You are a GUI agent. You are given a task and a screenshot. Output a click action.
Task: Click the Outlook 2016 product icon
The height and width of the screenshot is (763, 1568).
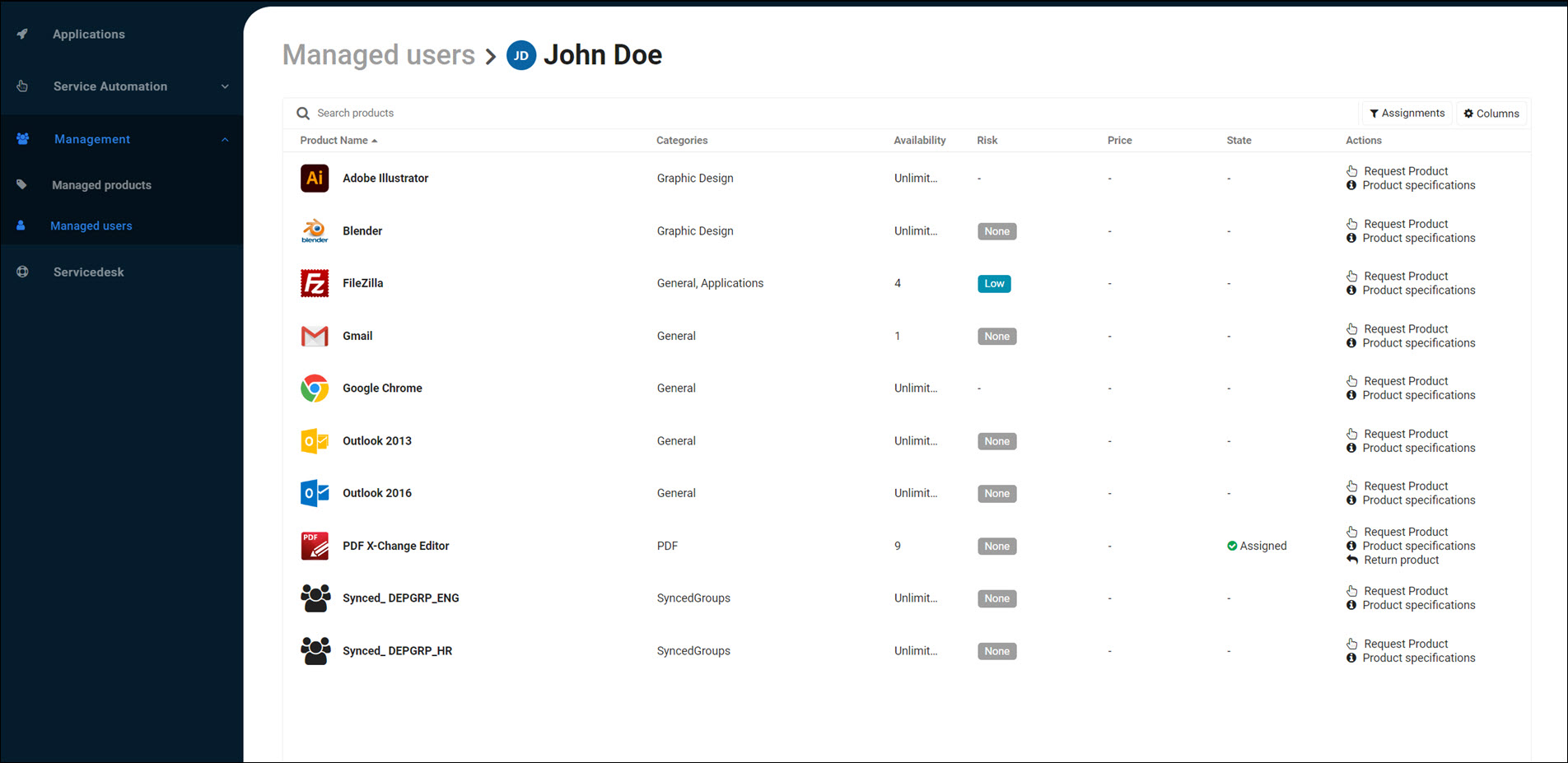(x=315, y=493)
